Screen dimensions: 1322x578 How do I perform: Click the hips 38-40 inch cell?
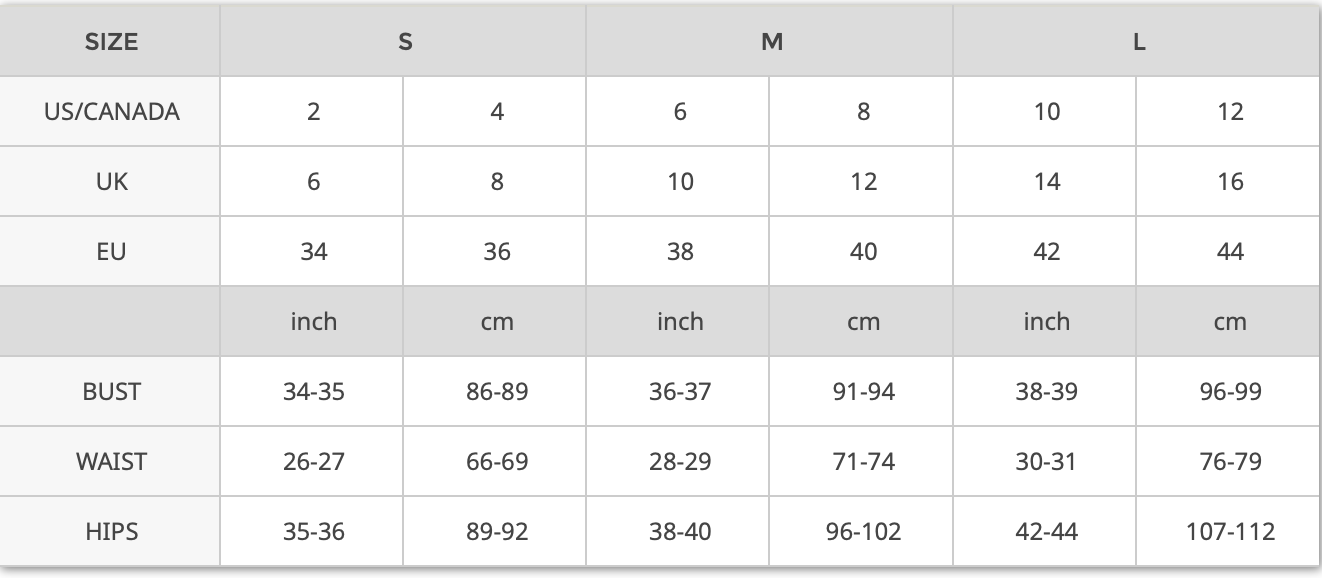[x=680, y=531]
